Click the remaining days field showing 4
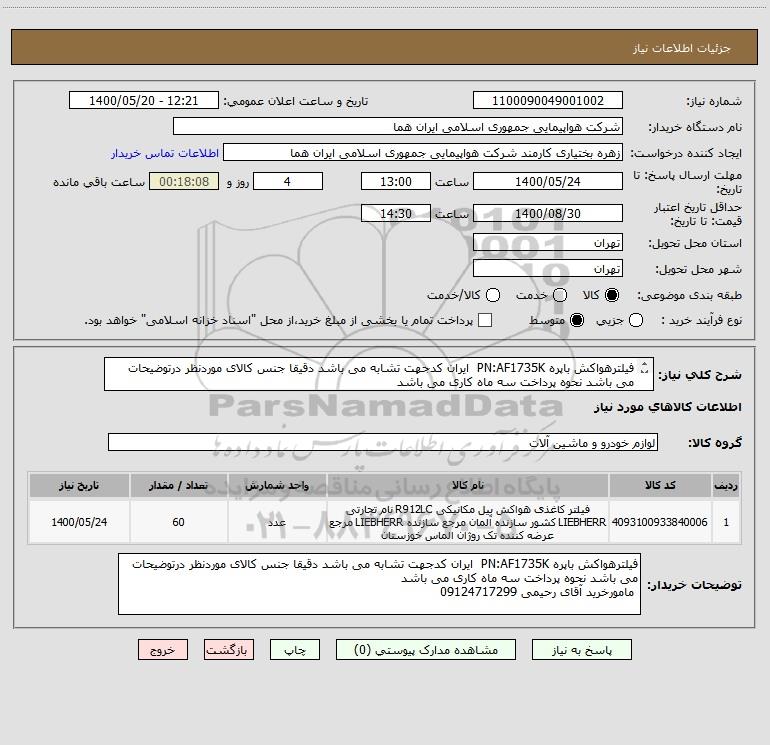 (x=288, y=181)
